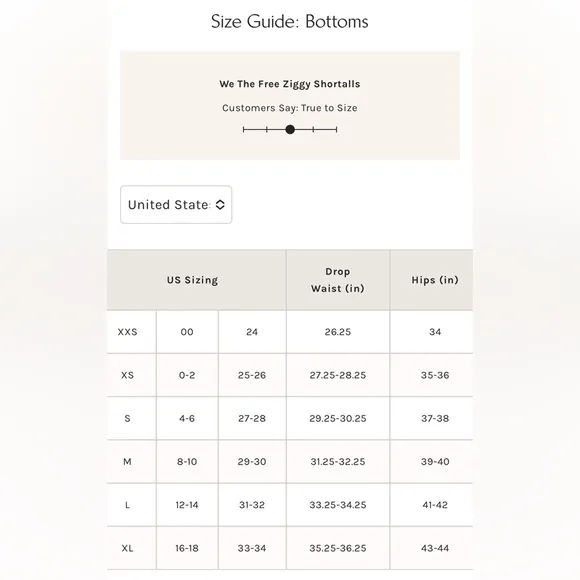Viewport: 580px width, 580px height.
Task: Select the We The Free Ziggy Shortalls title
Action: click(x=290, y=84)
